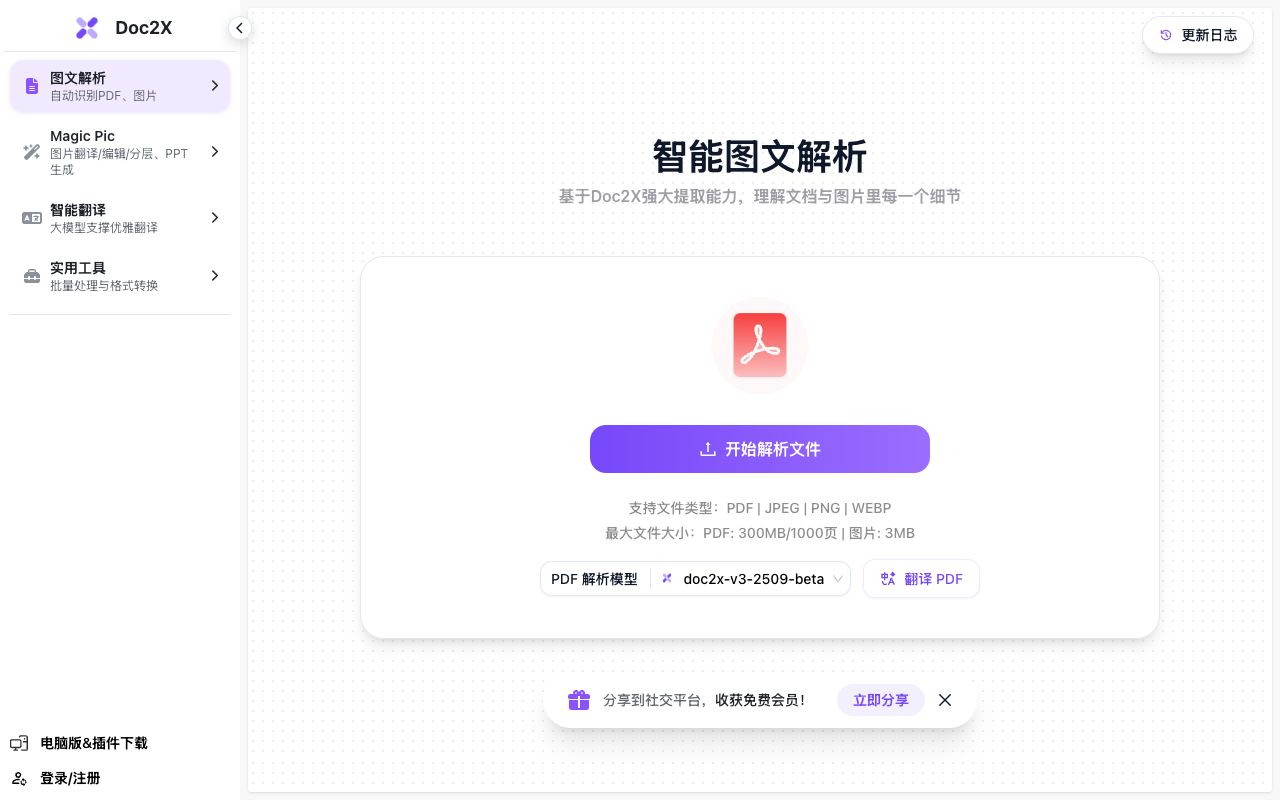Expand the 图文解析 chevron arrow
The image size is (1280, 800).
(x=214, y=86)
